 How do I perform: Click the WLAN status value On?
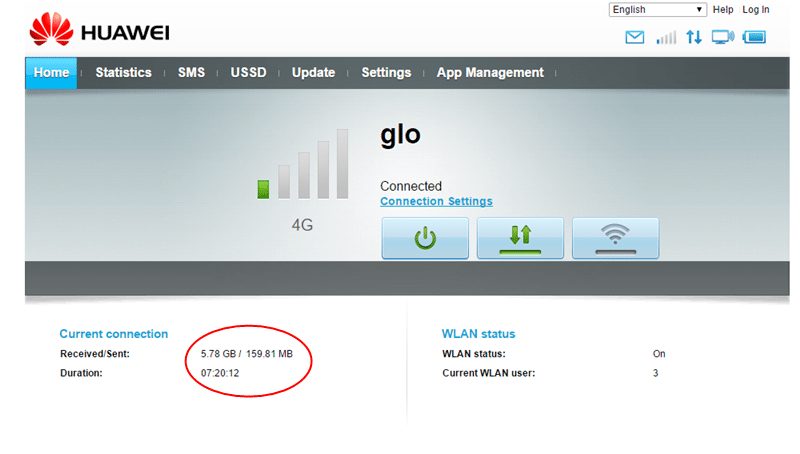tap(659, 354)
